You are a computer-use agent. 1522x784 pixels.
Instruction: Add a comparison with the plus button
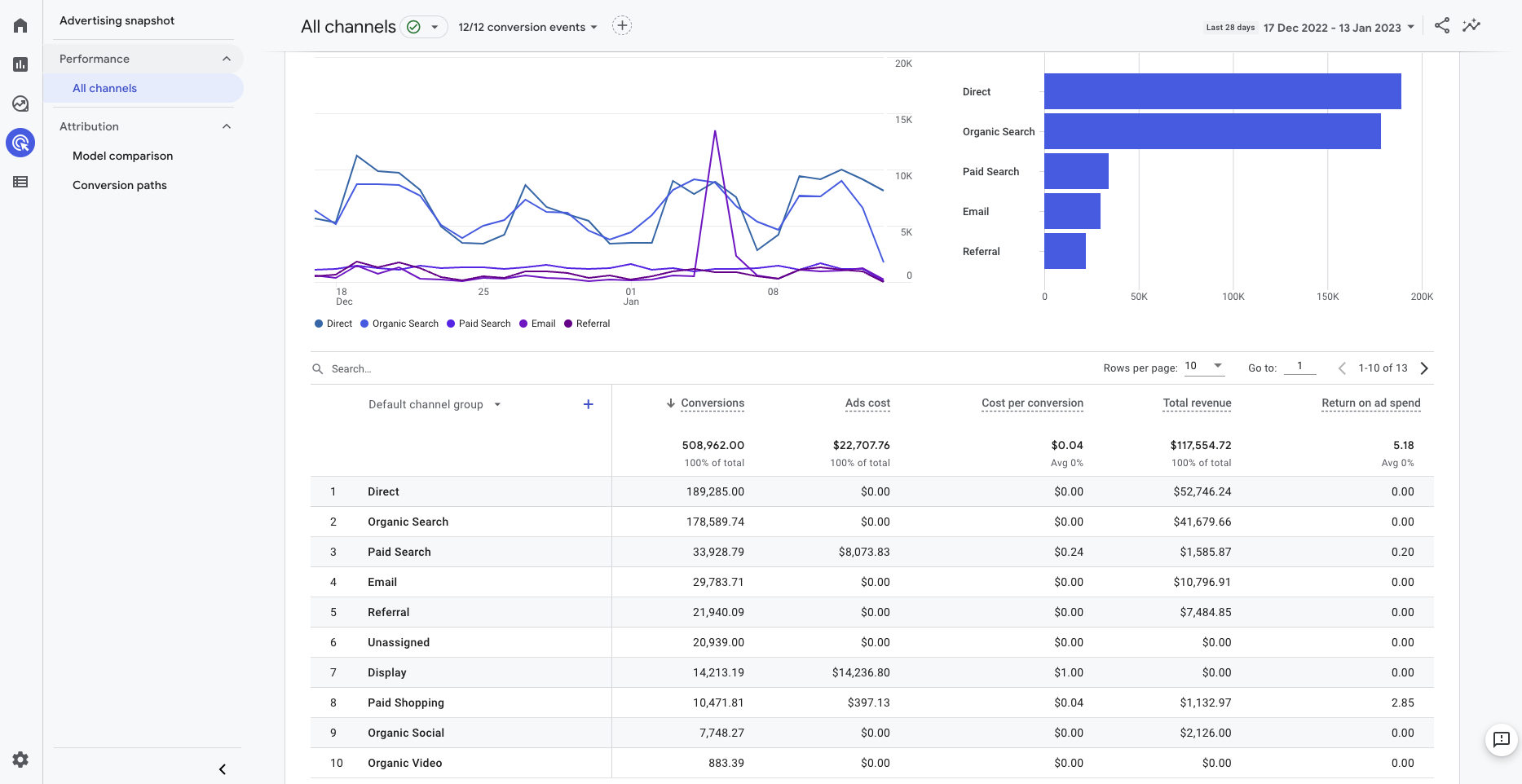click(622, 25)
